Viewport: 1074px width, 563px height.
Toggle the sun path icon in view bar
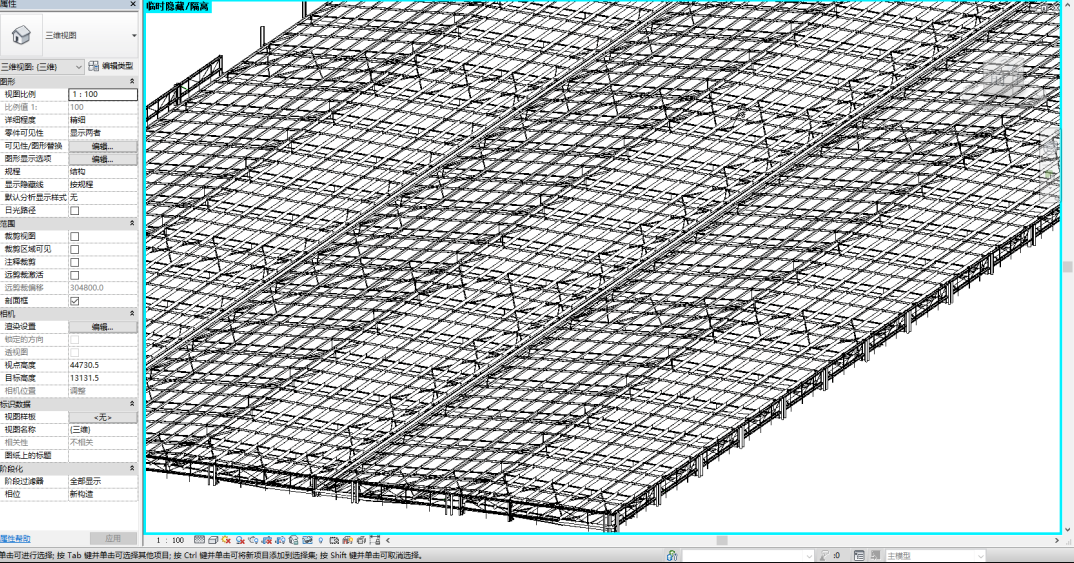(x=226, y=540)
